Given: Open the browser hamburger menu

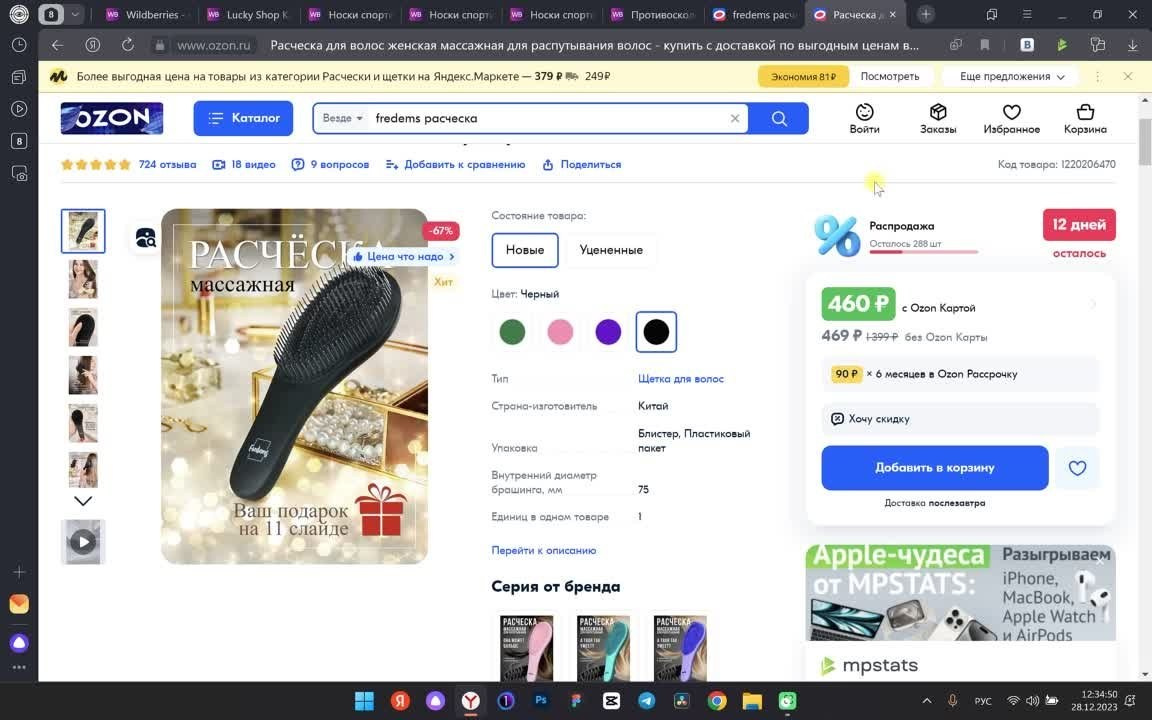Looking at the screenshot, I should [1026, 14].
